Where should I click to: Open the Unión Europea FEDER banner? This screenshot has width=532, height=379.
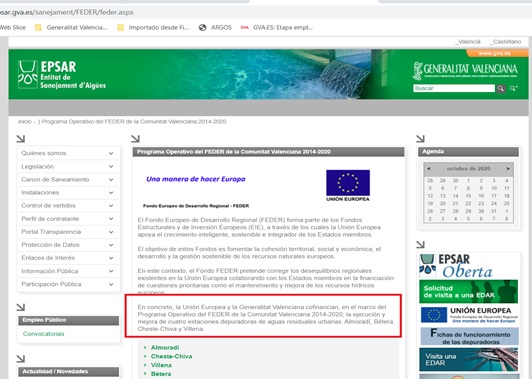click(469, 315)
